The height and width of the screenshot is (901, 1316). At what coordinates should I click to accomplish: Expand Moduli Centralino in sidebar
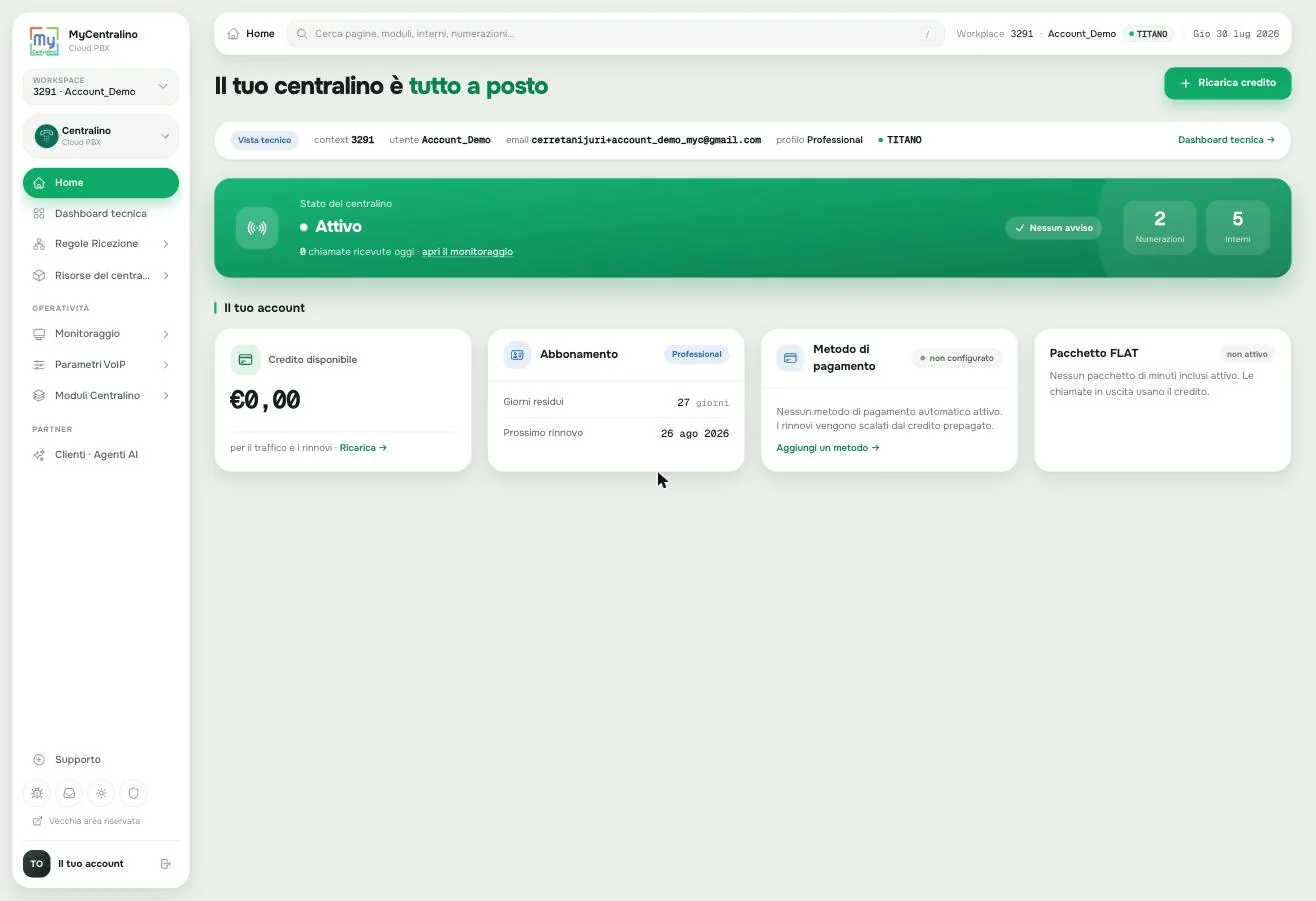[100, 396]
